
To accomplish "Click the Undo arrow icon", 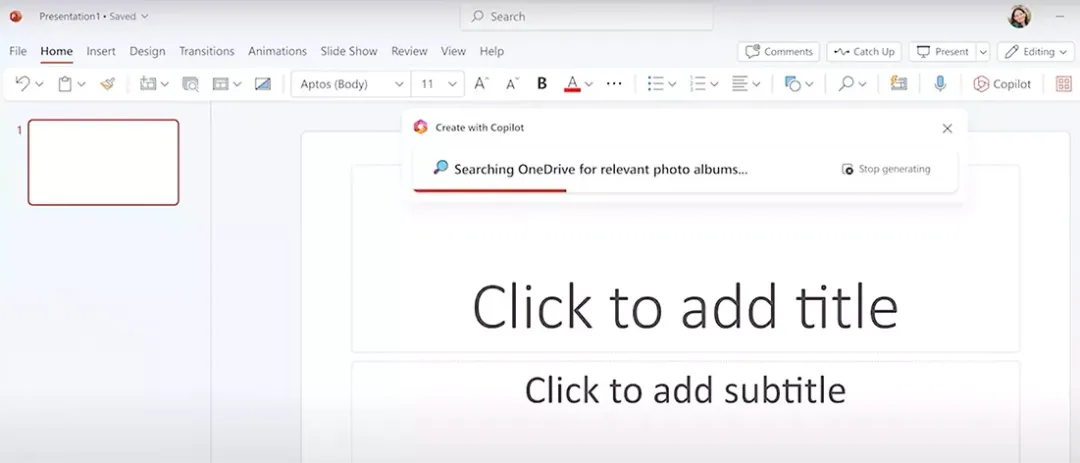I will [23, 84].
